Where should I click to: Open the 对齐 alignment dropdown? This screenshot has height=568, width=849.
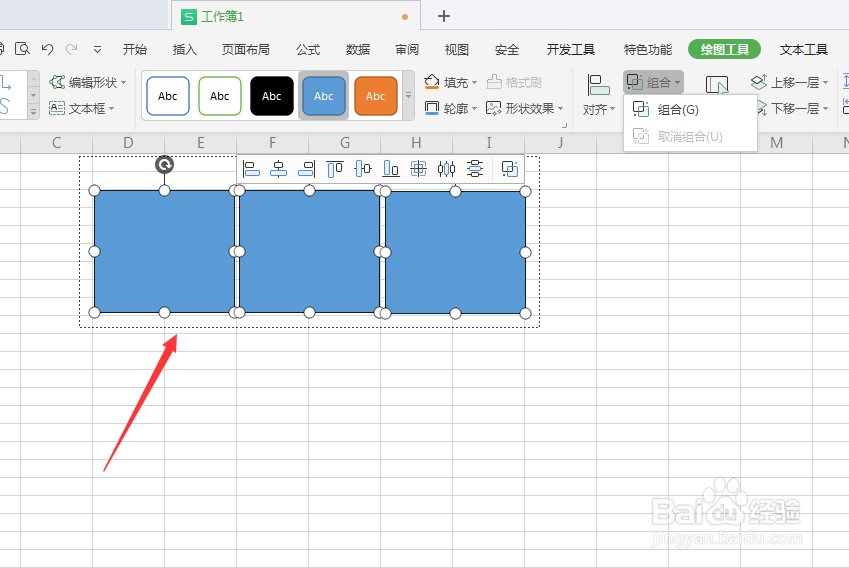click(x=598, y=95)
